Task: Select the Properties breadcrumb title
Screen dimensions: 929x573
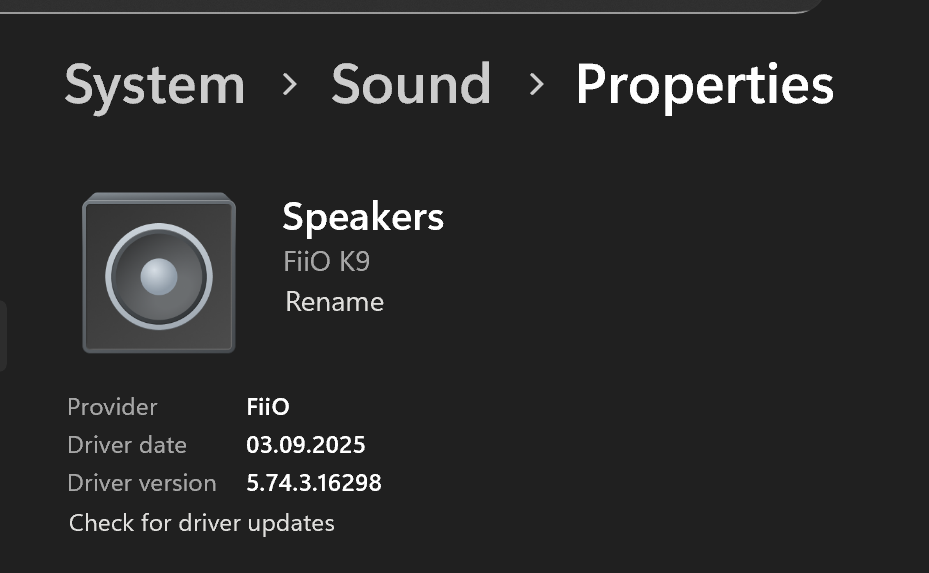Action: (704, 87)
